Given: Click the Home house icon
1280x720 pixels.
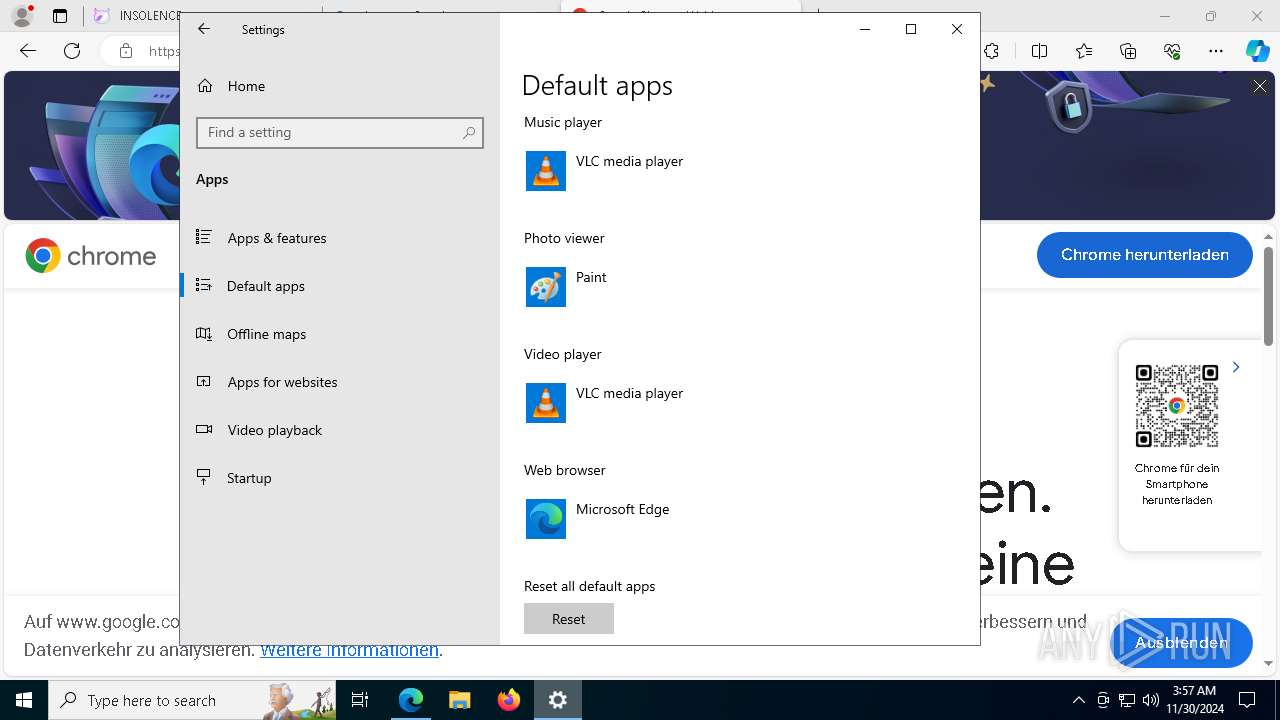Looking at the screenshot, I should click(205, 85).
